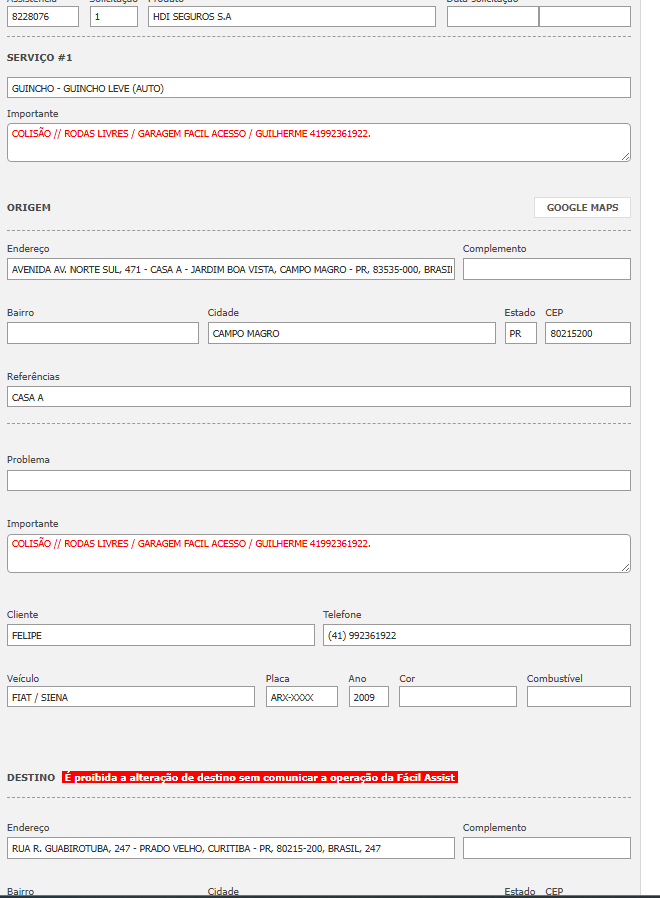Click the origin Endereço field with Avenida Norte Sul
The width and height of the screenshot is (660, 898).
pos(230,269)
